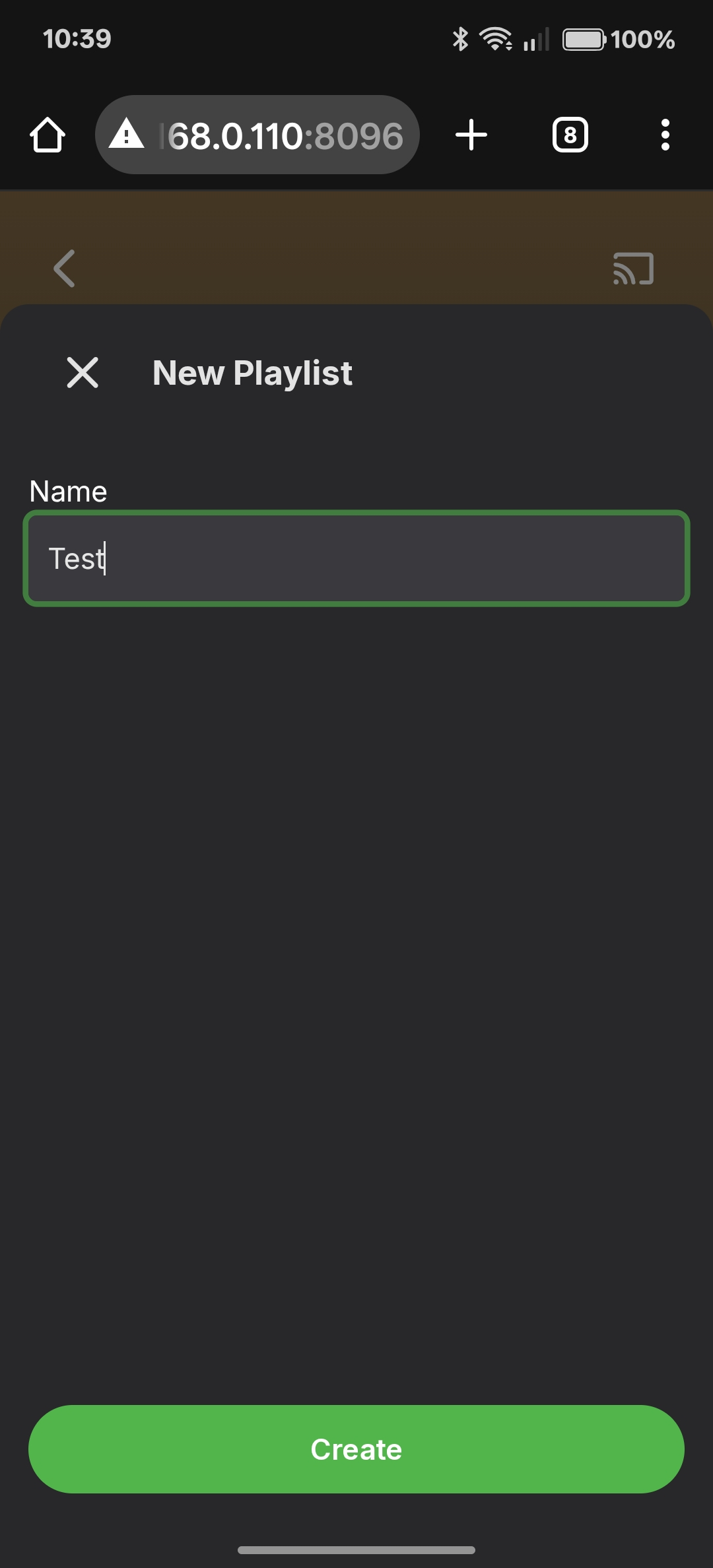Close the New Playlist dialog
Screen dimensions: 713x1568
83,373
